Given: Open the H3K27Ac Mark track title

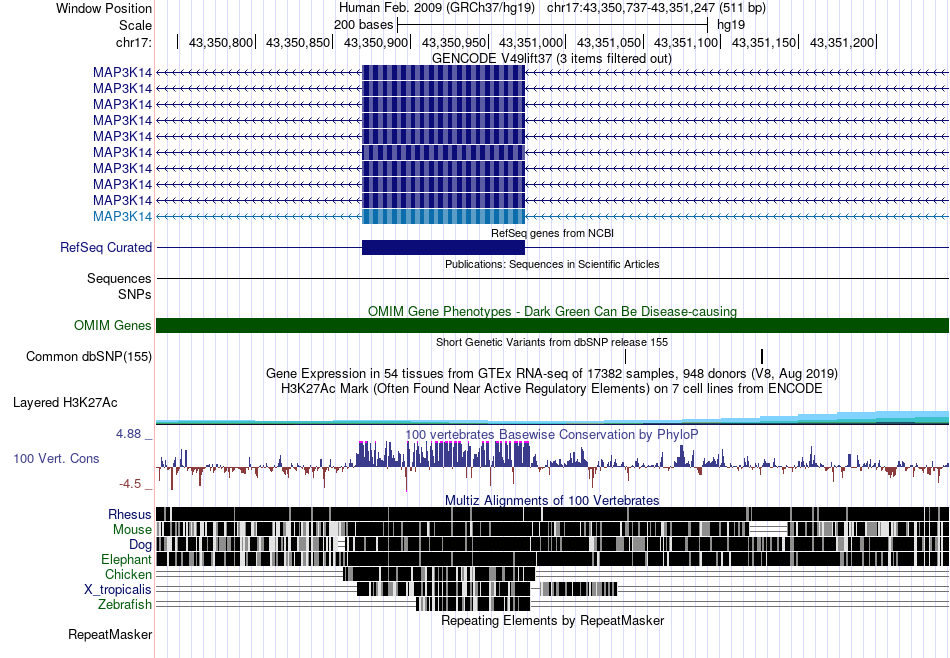Looking at the screenshot, I should click(x=552, y=388).
